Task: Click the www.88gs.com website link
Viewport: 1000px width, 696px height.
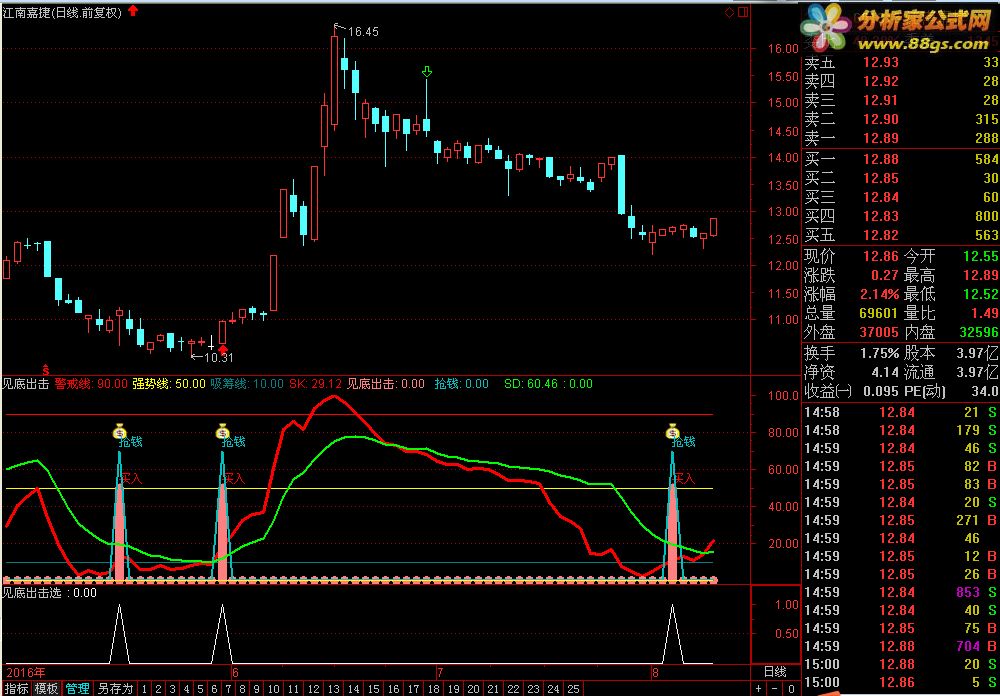Action: (922, 44)
